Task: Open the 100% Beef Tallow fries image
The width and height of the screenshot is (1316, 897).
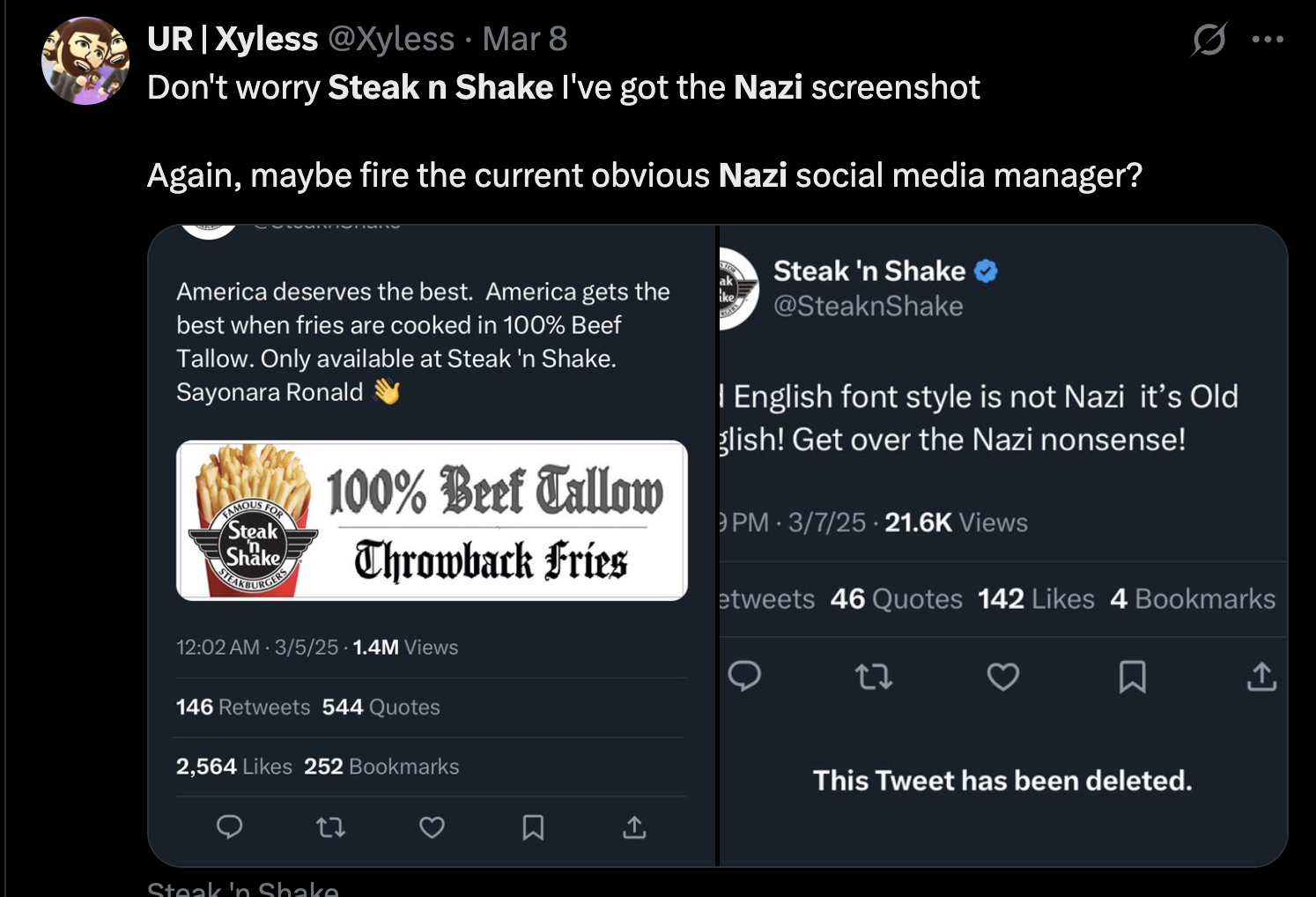Action: click(x=432, y=520)
